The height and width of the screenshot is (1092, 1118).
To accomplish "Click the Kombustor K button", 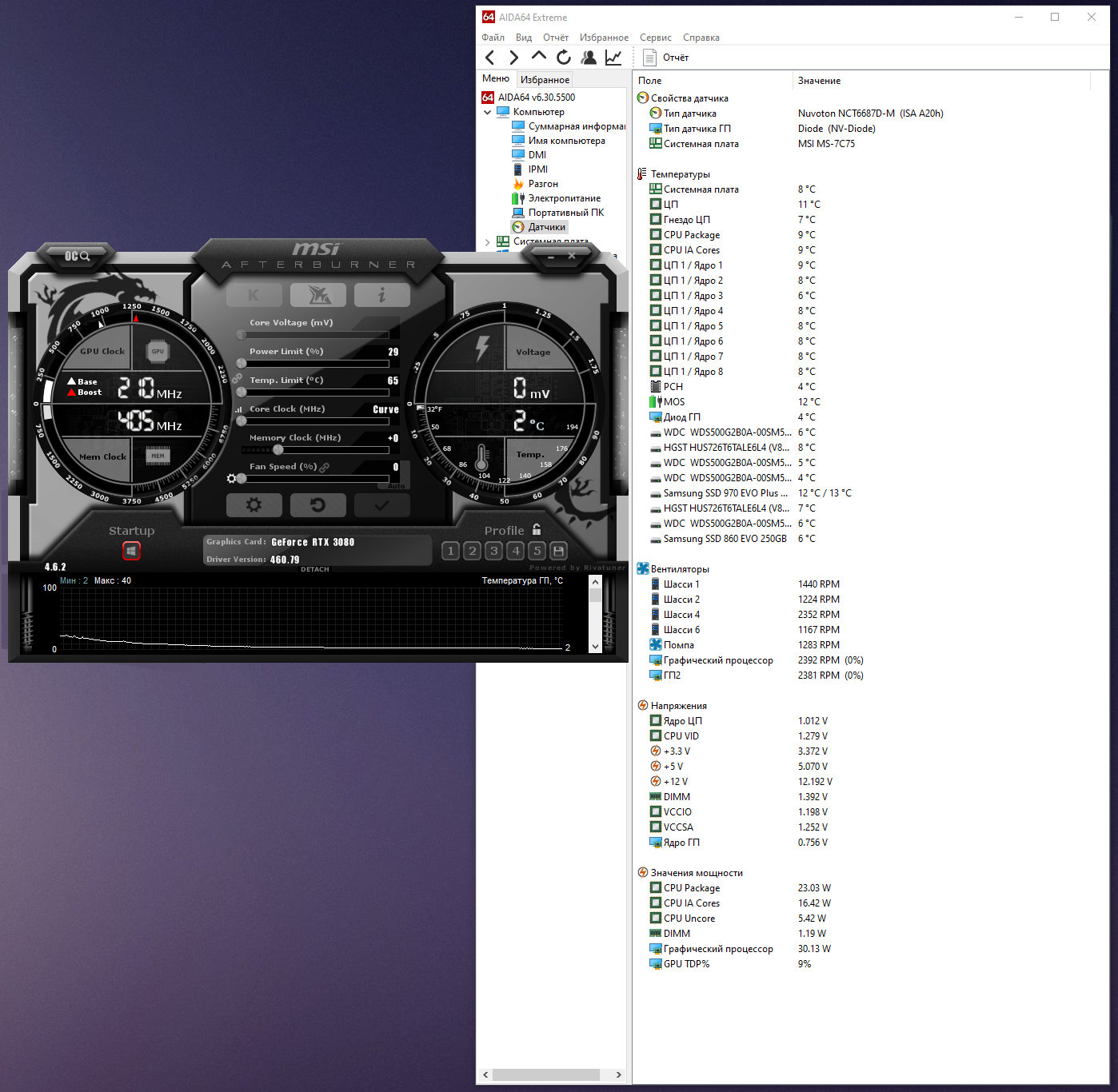I will click(254, 295).
